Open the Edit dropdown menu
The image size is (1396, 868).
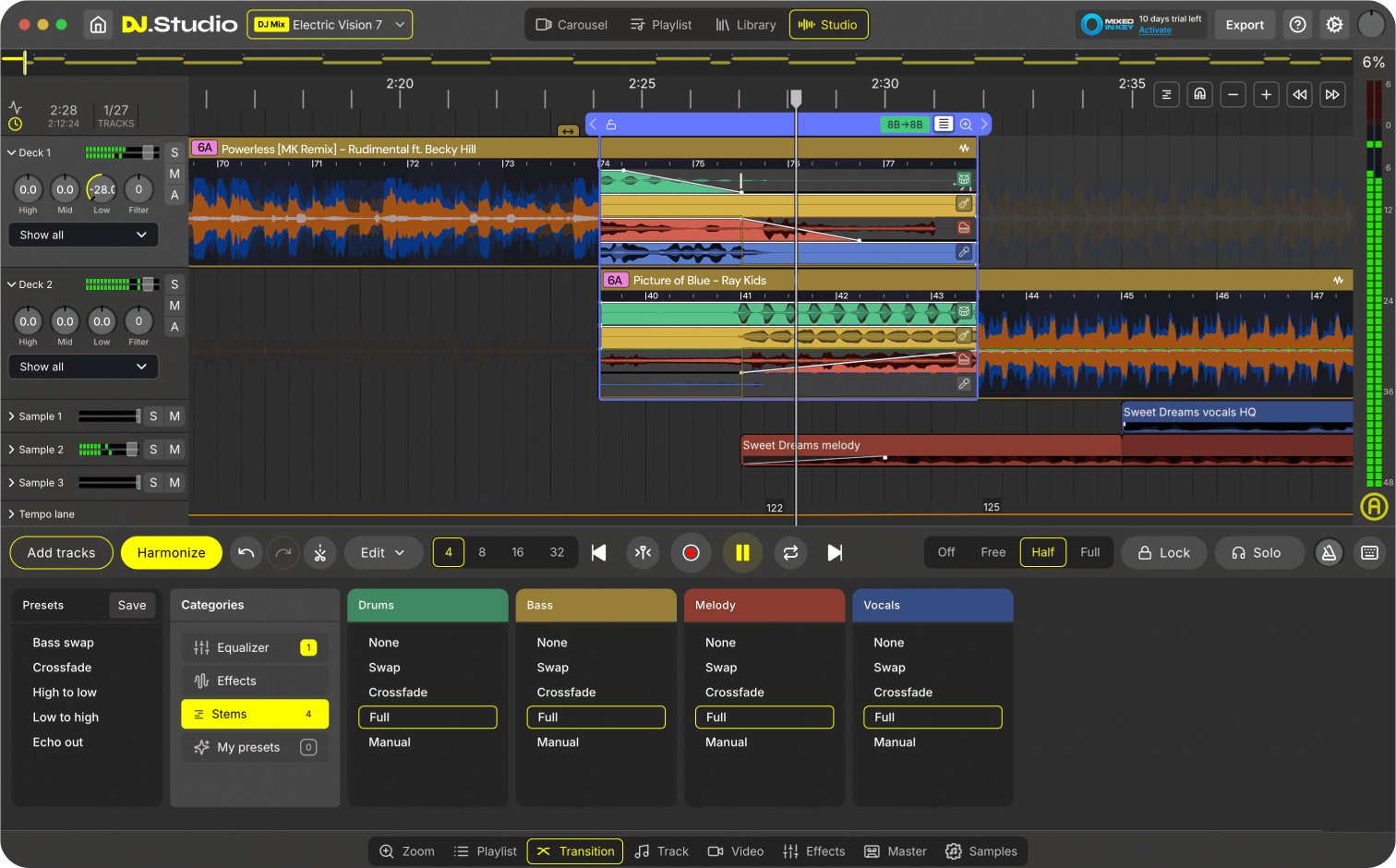point(382,552)
